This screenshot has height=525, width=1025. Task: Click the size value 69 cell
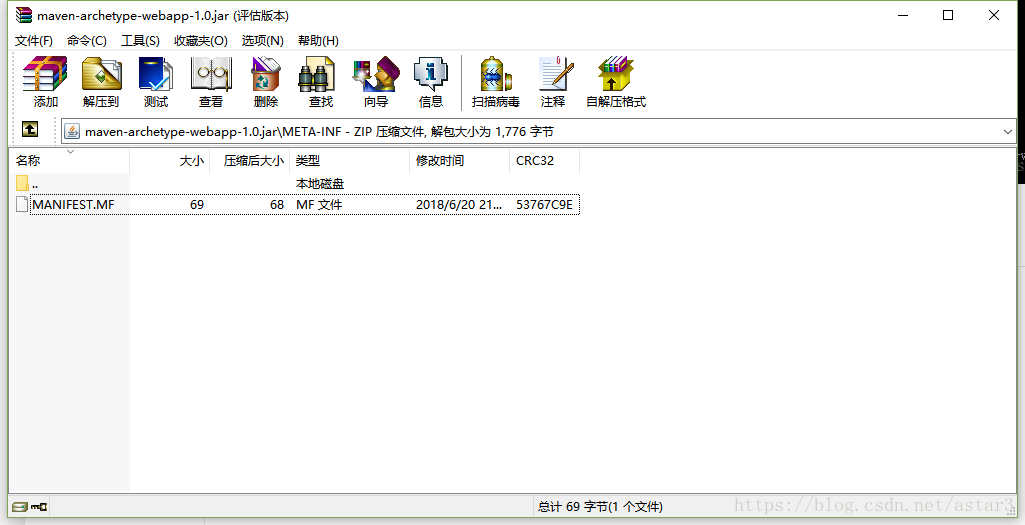[x=197, y=205]
